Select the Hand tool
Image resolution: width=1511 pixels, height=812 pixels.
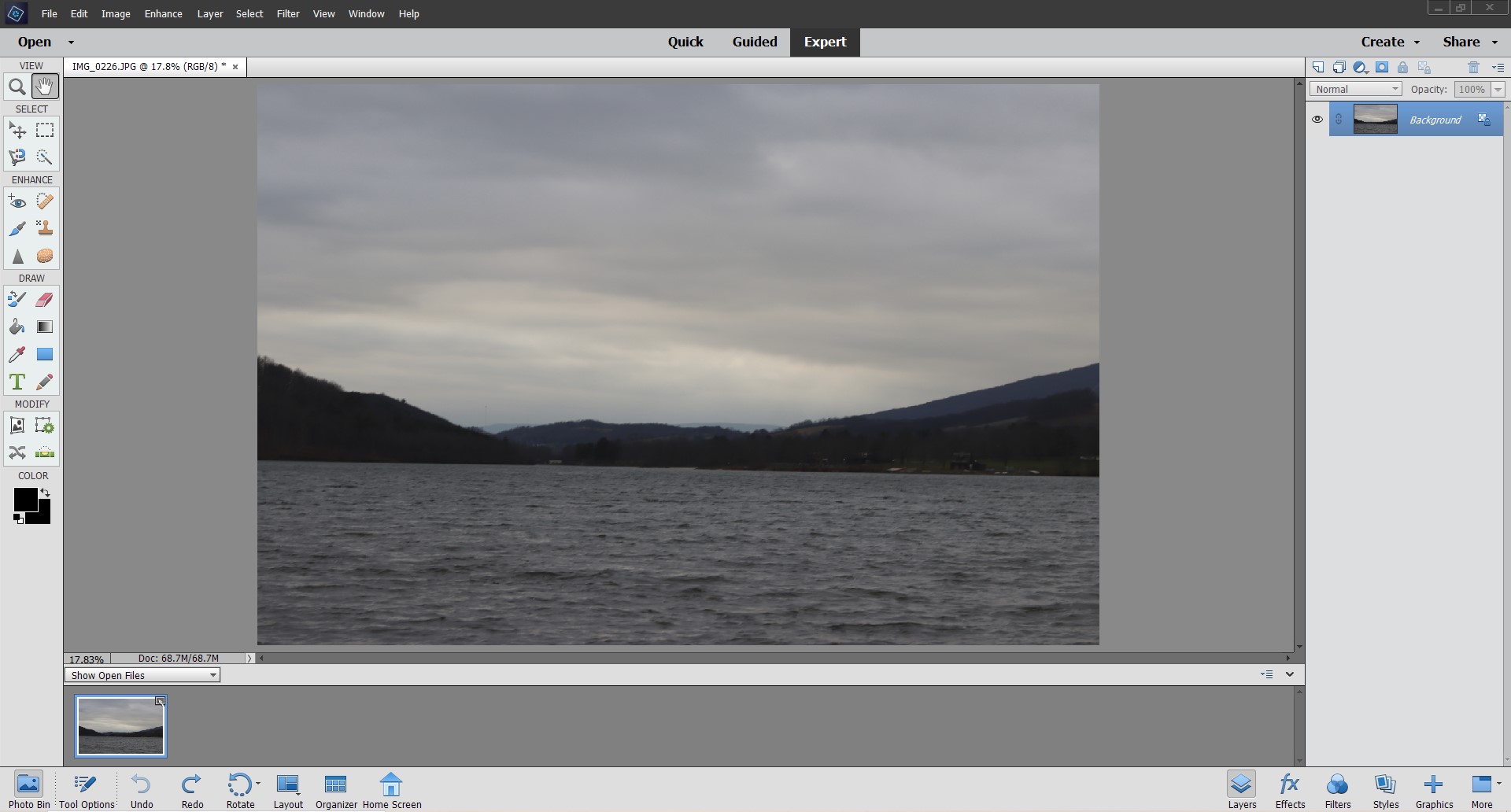[x=44, y=87]
